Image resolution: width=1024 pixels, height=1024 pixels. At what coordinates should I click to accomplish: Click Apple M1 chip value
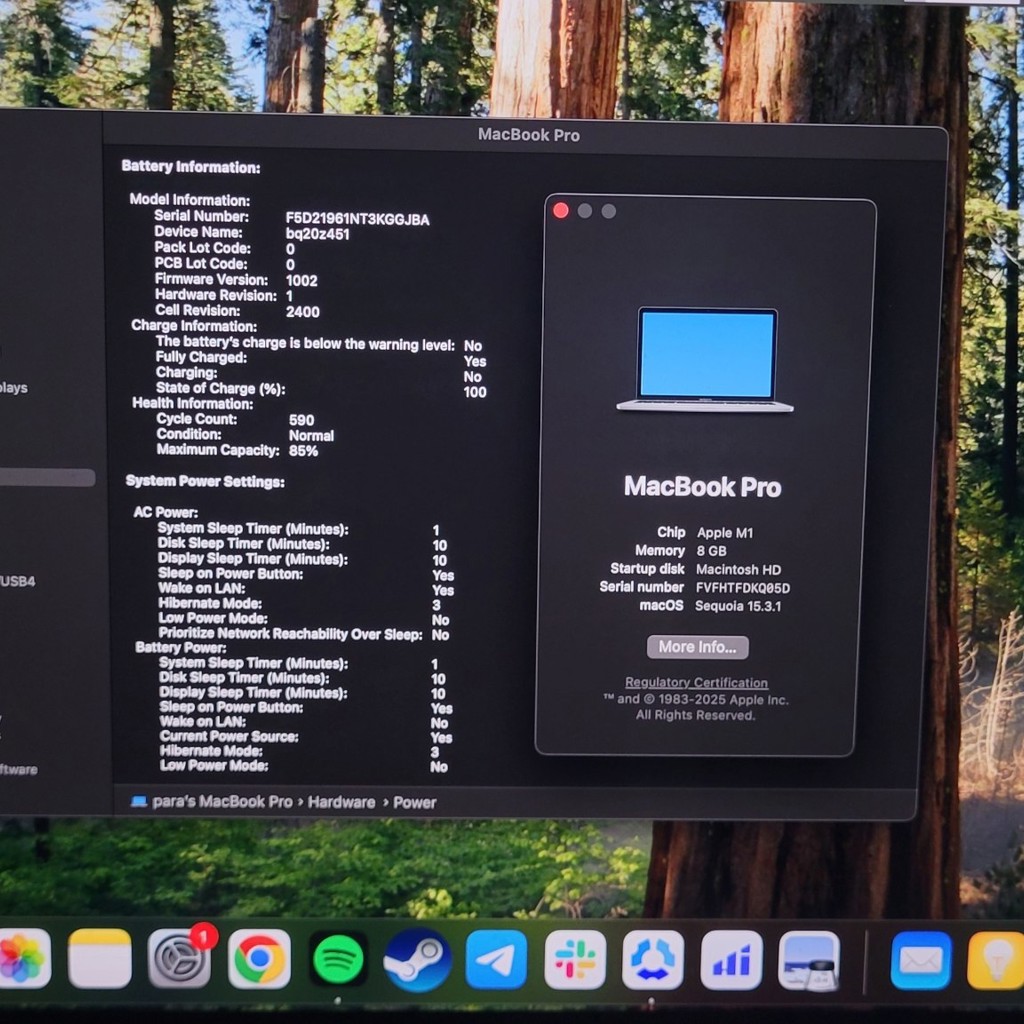click(x=725, y=533)
